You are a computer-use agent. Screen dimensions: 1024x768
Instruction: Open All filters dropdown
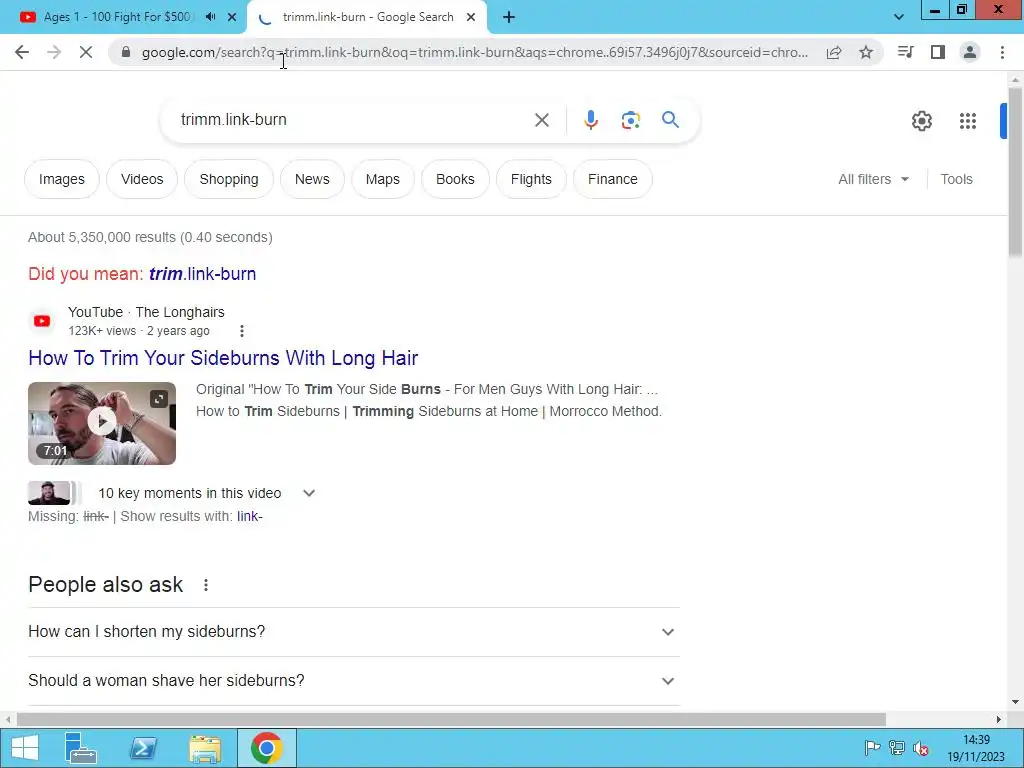873,179
